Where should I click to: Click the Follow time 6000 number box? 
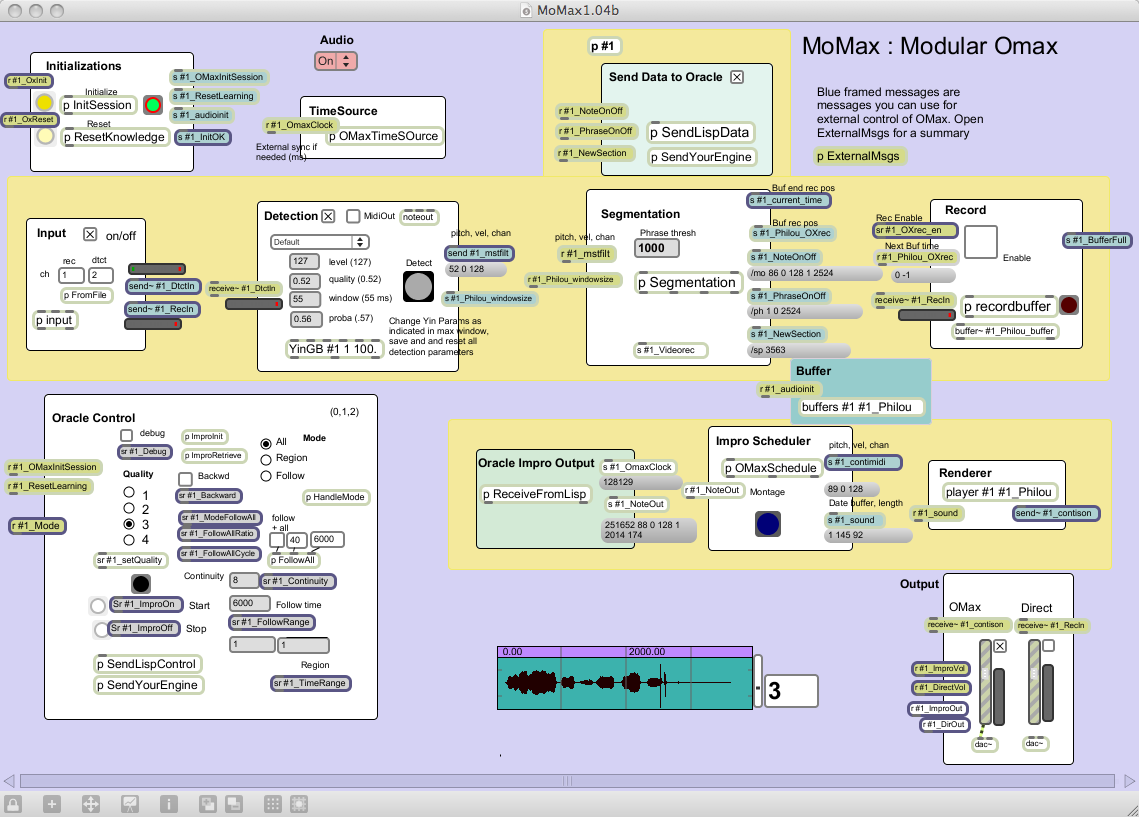click(x=249, y=603)
